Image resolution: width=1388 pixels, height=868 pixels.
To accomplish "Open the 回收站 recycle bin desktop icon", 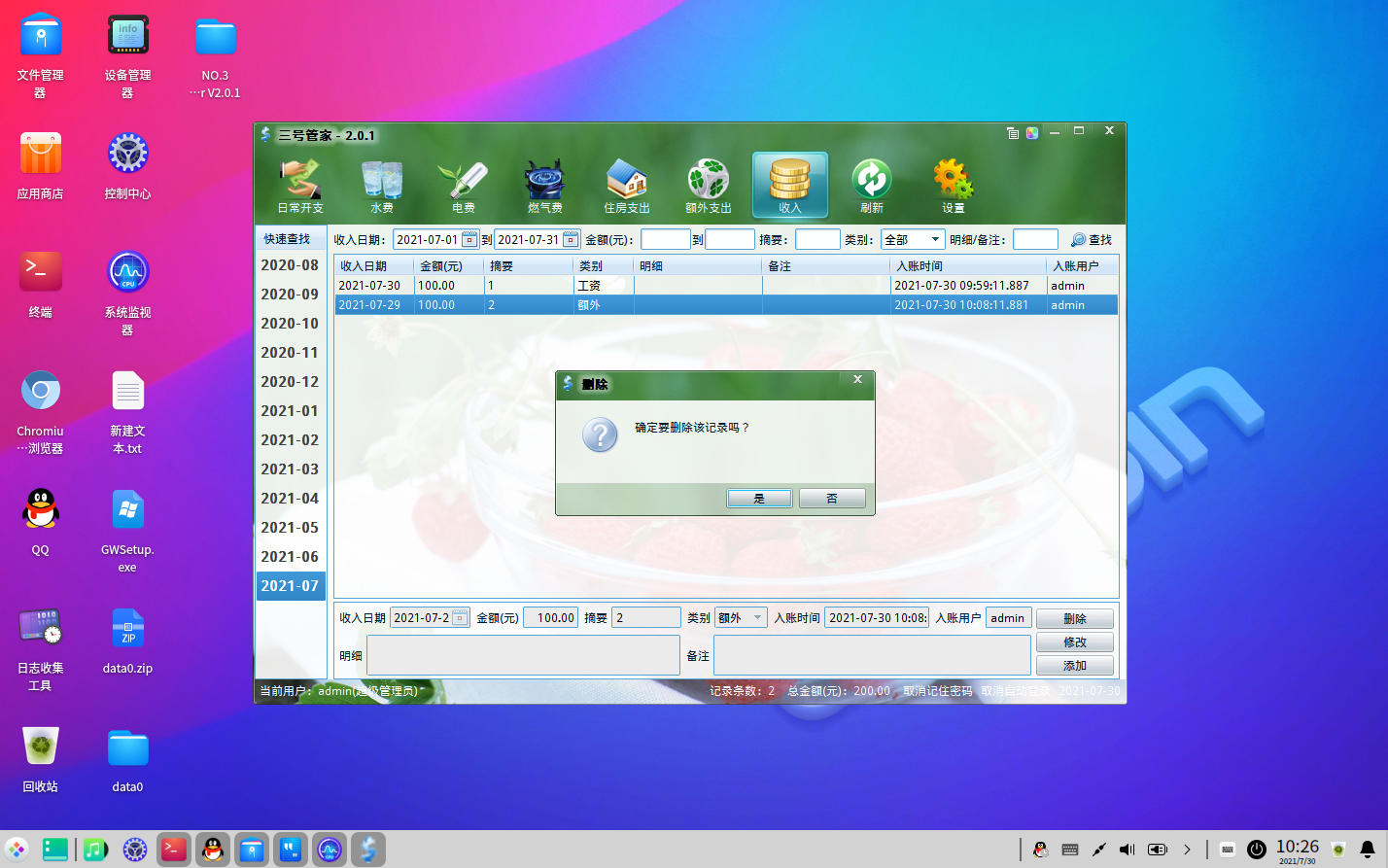I will [41, 759].
